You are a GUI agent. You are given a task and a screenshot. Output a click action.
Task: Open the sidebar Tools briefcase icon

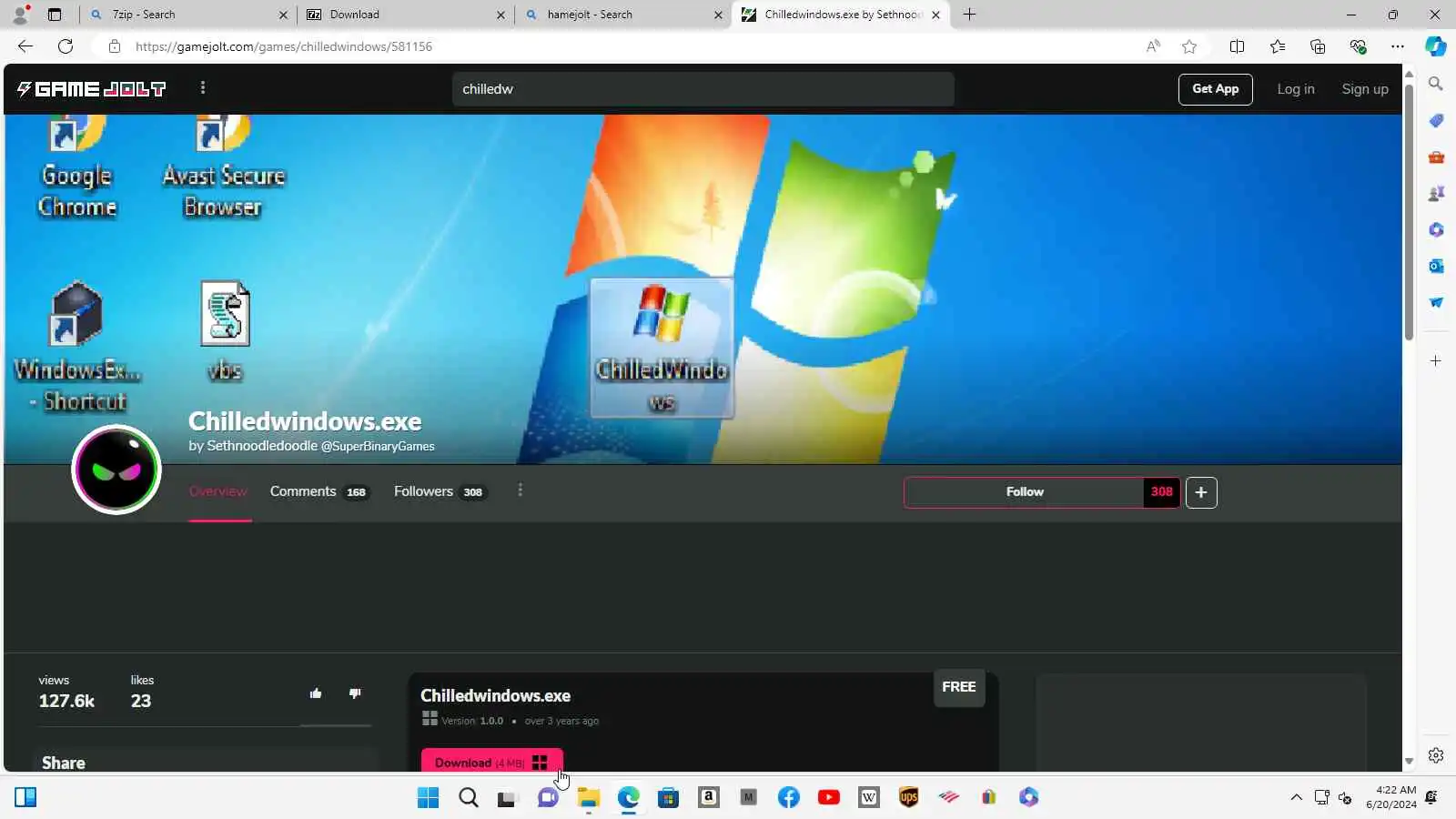click(1436, 157)
